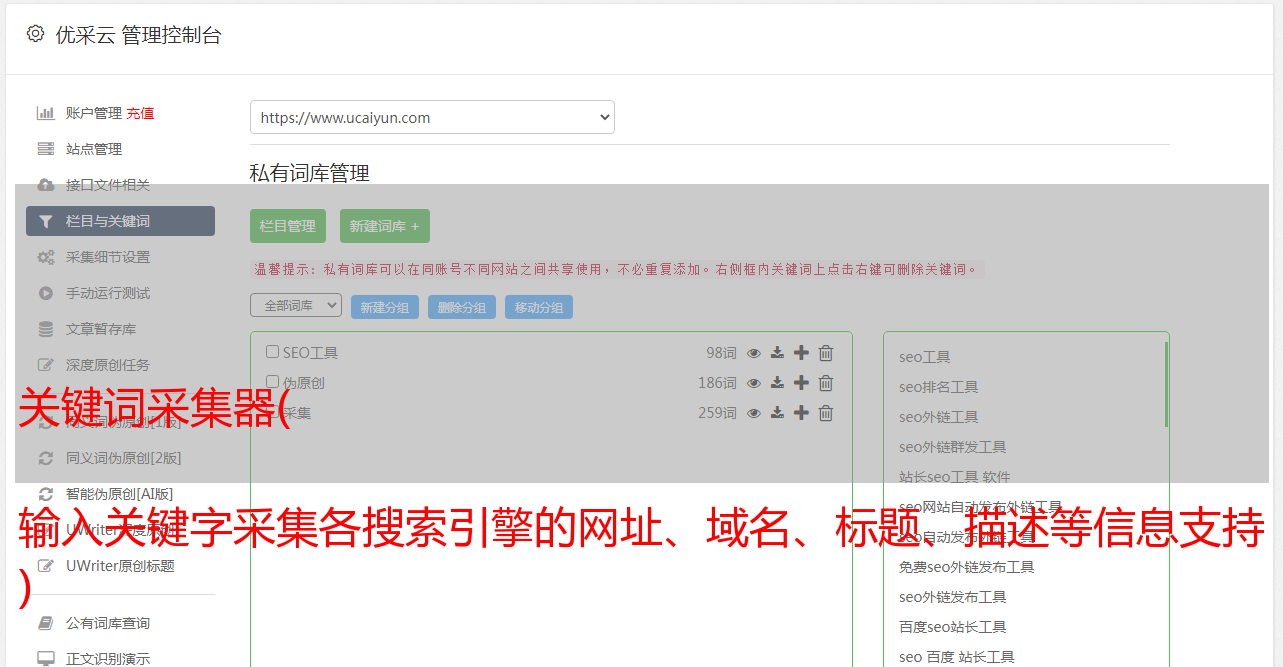This screenshot has height=667, width=1283.
Task: Click the 移动分组 button
Action: tap(539, 307)
